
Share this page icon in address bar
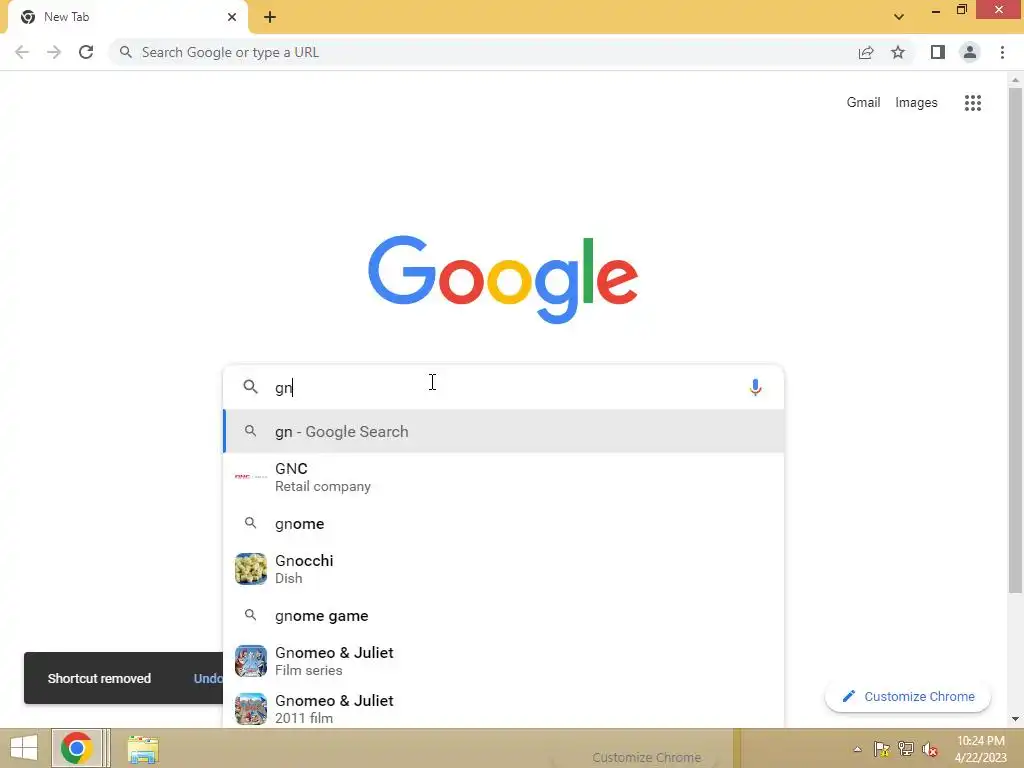point(866,52)
